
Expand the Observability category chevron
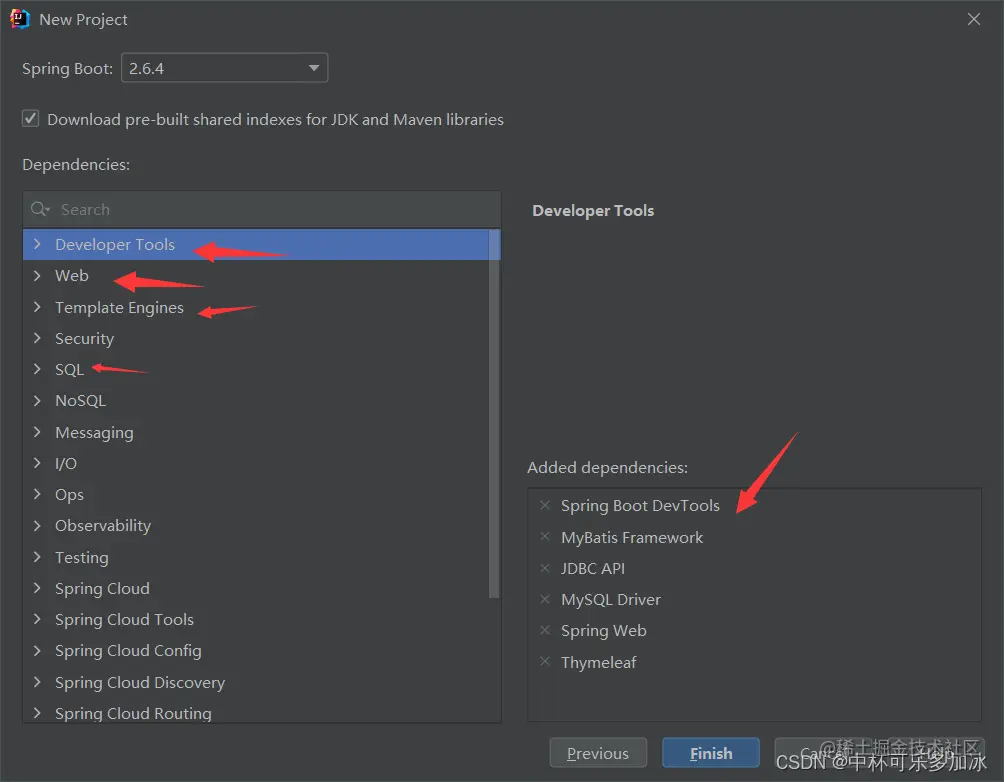37,525
